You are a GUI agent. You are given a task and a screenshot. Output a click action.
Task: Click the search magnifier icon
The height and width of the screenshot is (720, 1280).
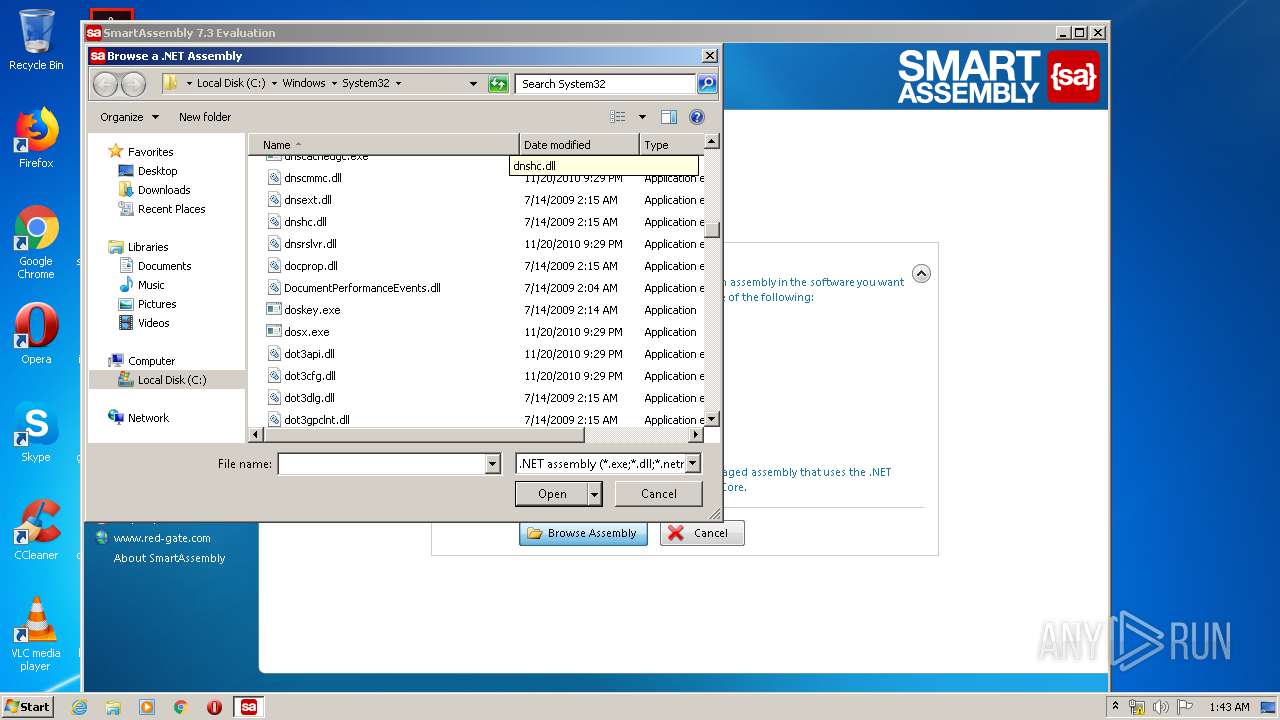[707, 84]
